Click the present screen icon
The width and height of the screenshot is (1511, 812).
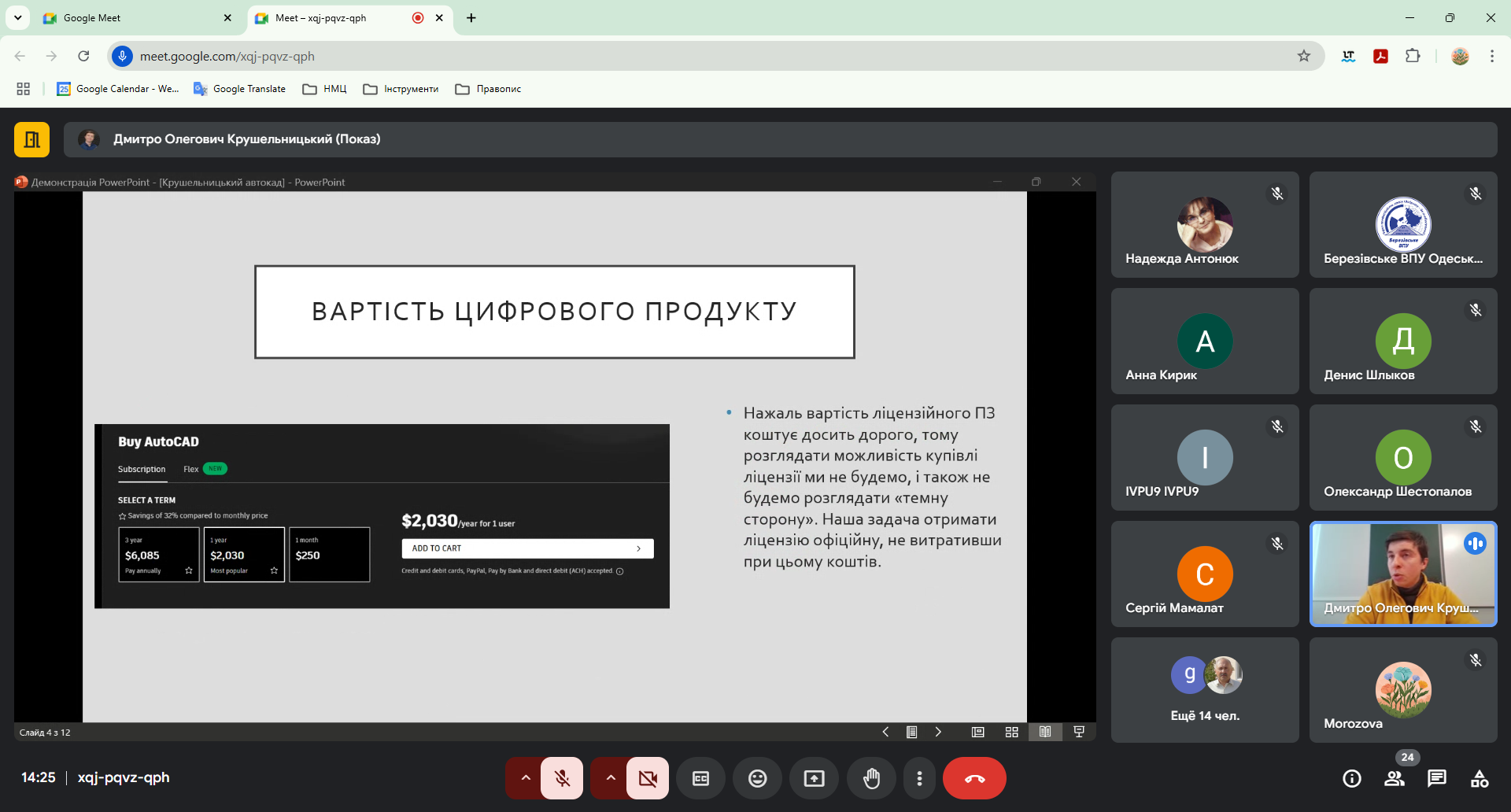814,778
